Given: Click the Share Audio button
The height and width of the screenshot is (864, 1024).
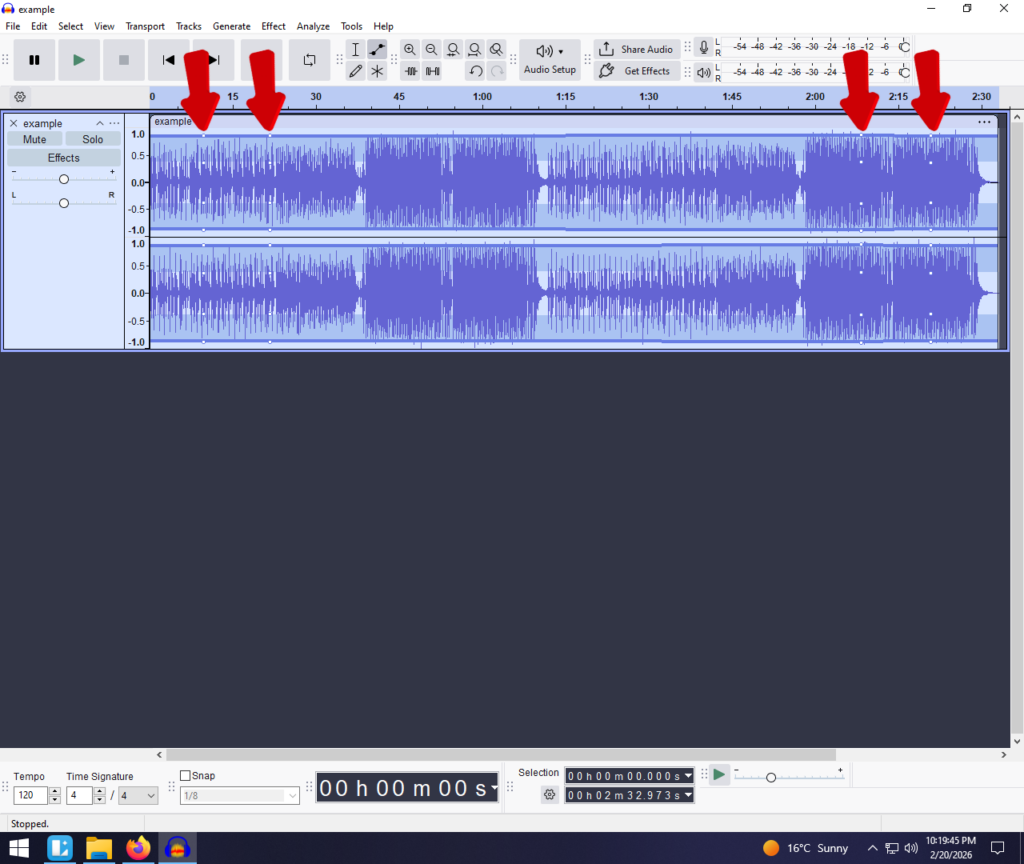Looking at the screenshot, I should [637, 49].
